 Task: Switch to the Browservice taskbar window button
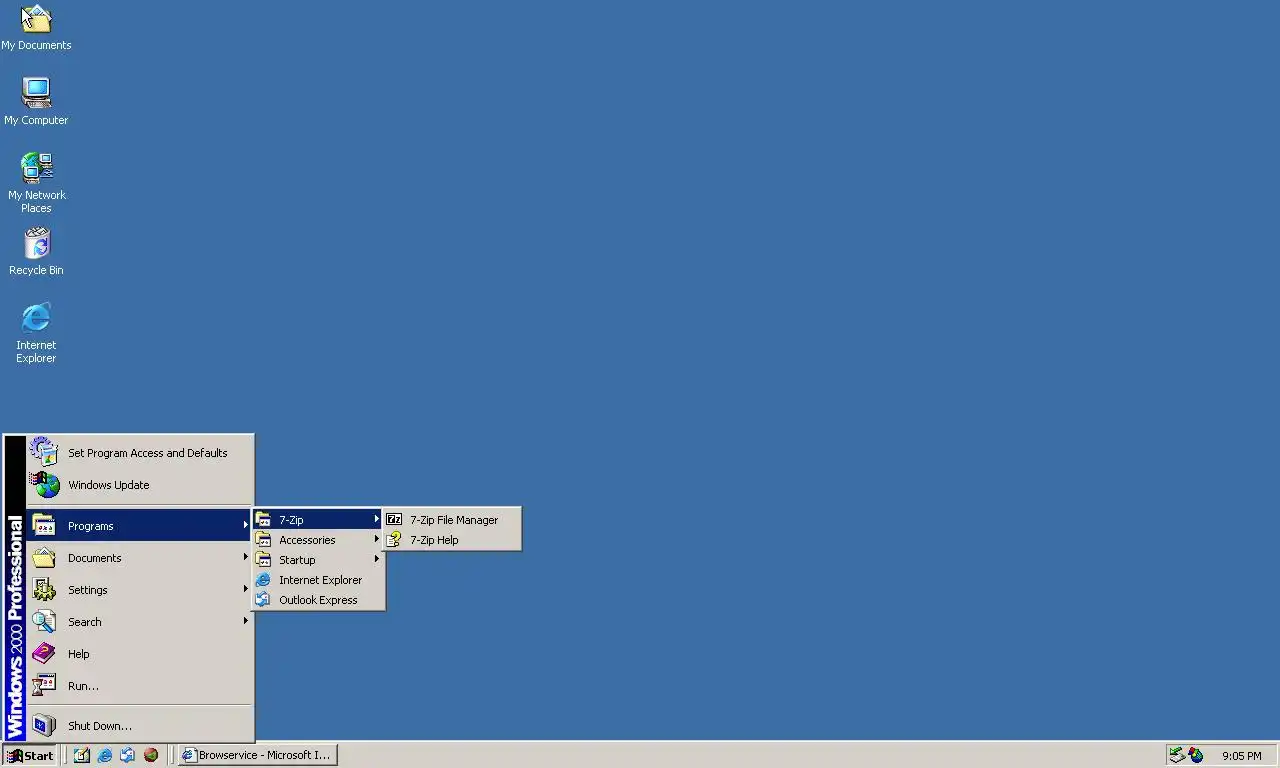click(258, 755)
